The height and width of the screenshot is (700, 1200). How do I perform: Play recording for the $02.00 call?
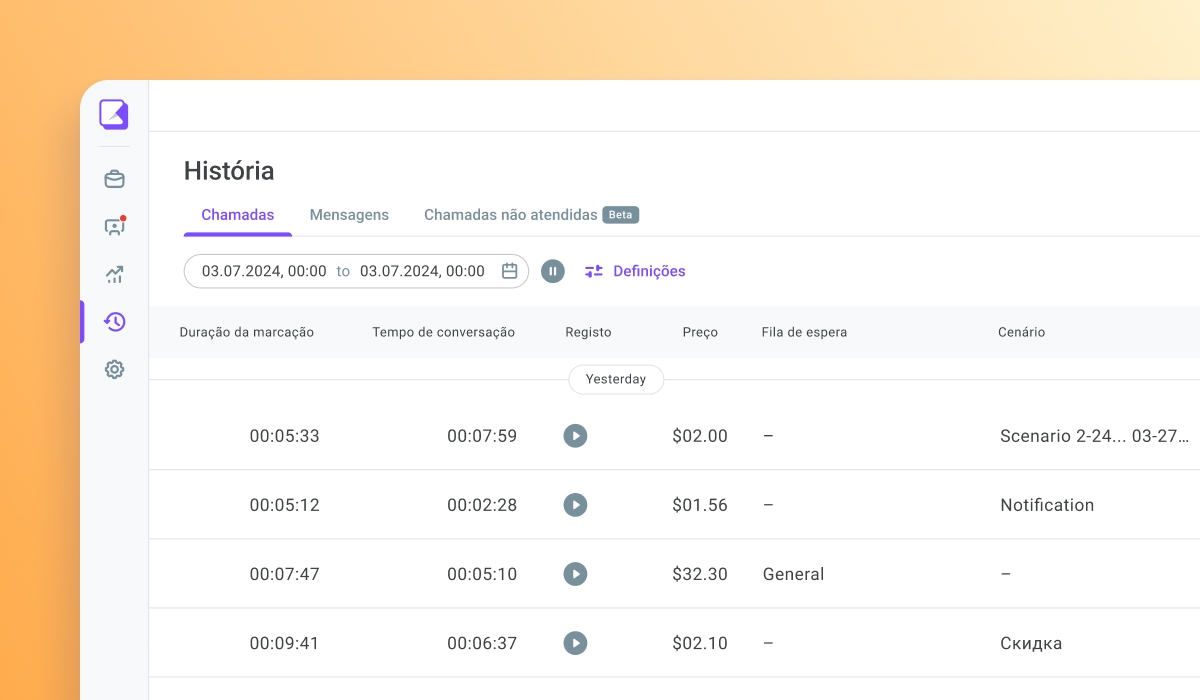pos(575,436)
